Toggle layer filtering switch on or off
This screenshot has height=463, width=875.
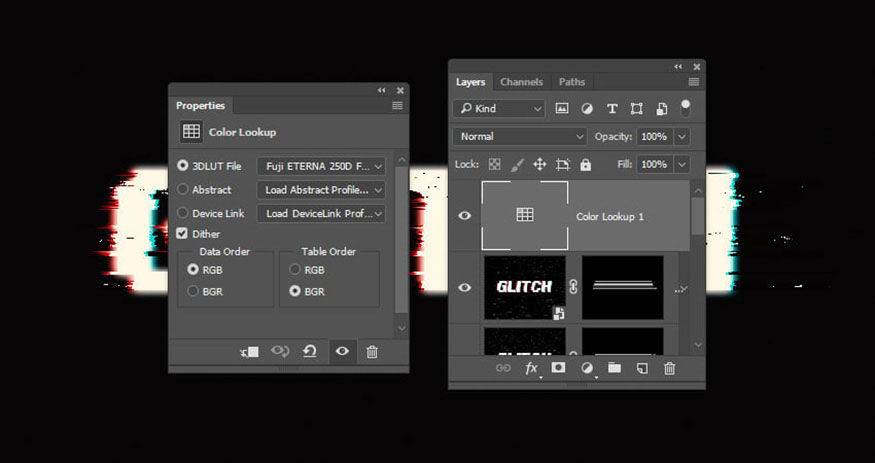pos(685,108)
